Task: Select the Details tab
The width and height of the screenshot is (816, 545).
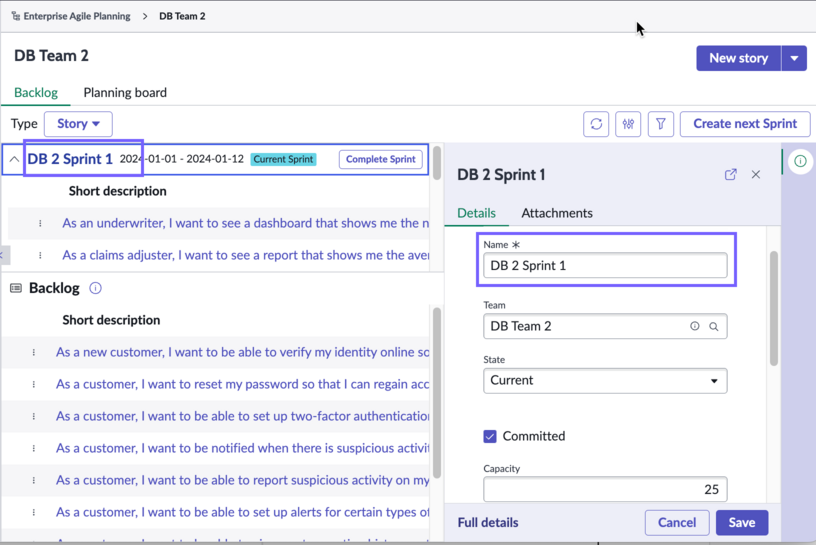Action: pyautogui.click(x=476, y=213)
